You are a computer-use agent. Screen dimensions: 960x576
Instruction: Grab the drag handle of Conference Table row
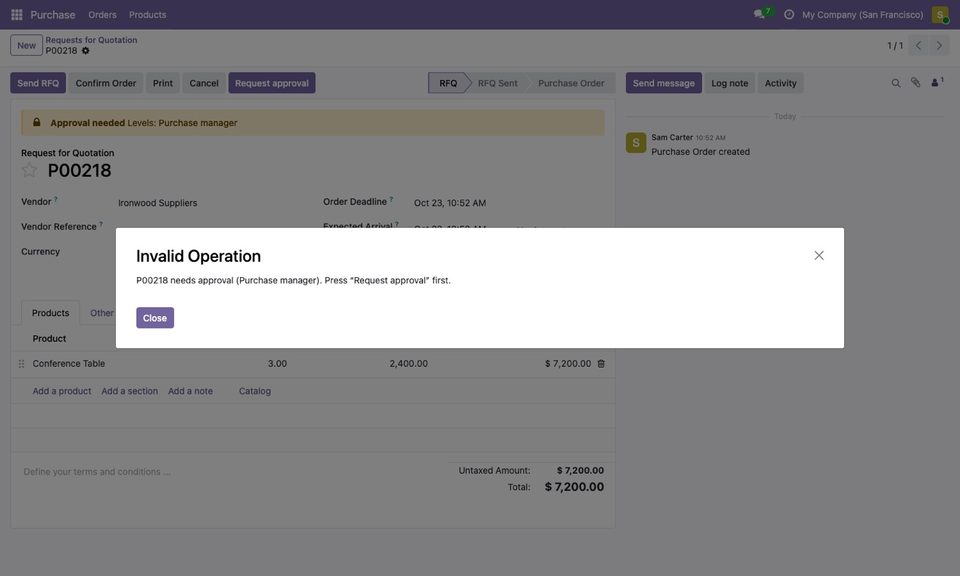pyautogui.click(x=21, y=364)
